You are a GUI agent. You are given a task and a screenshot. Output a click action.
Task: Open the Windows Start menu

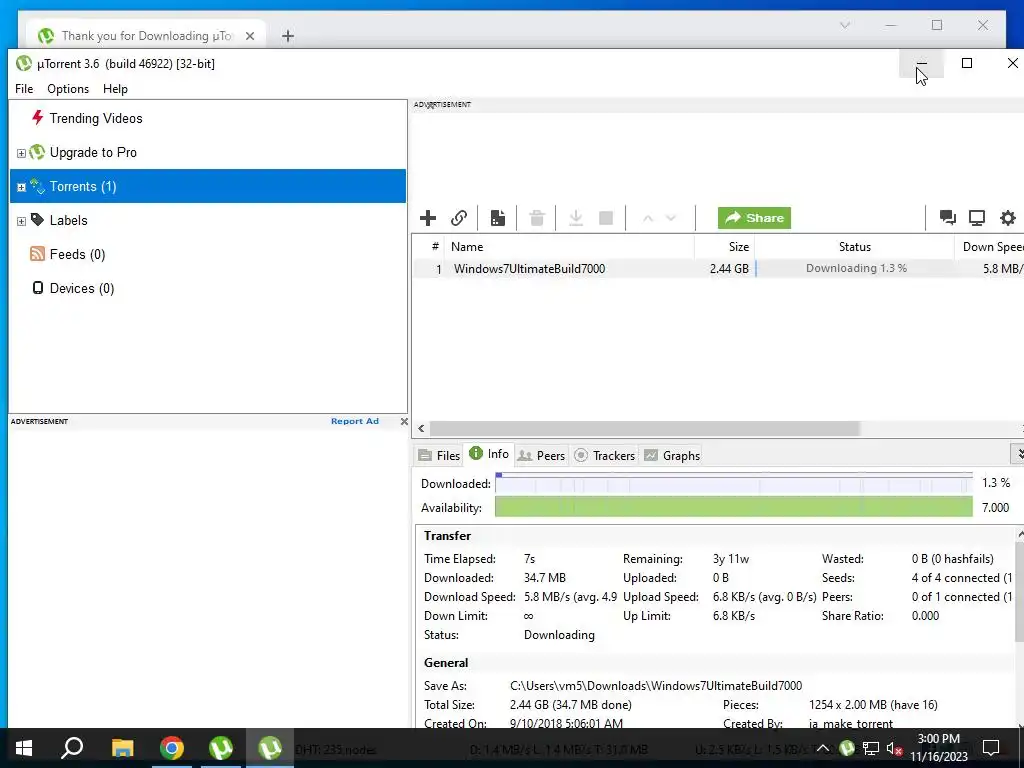24,748
